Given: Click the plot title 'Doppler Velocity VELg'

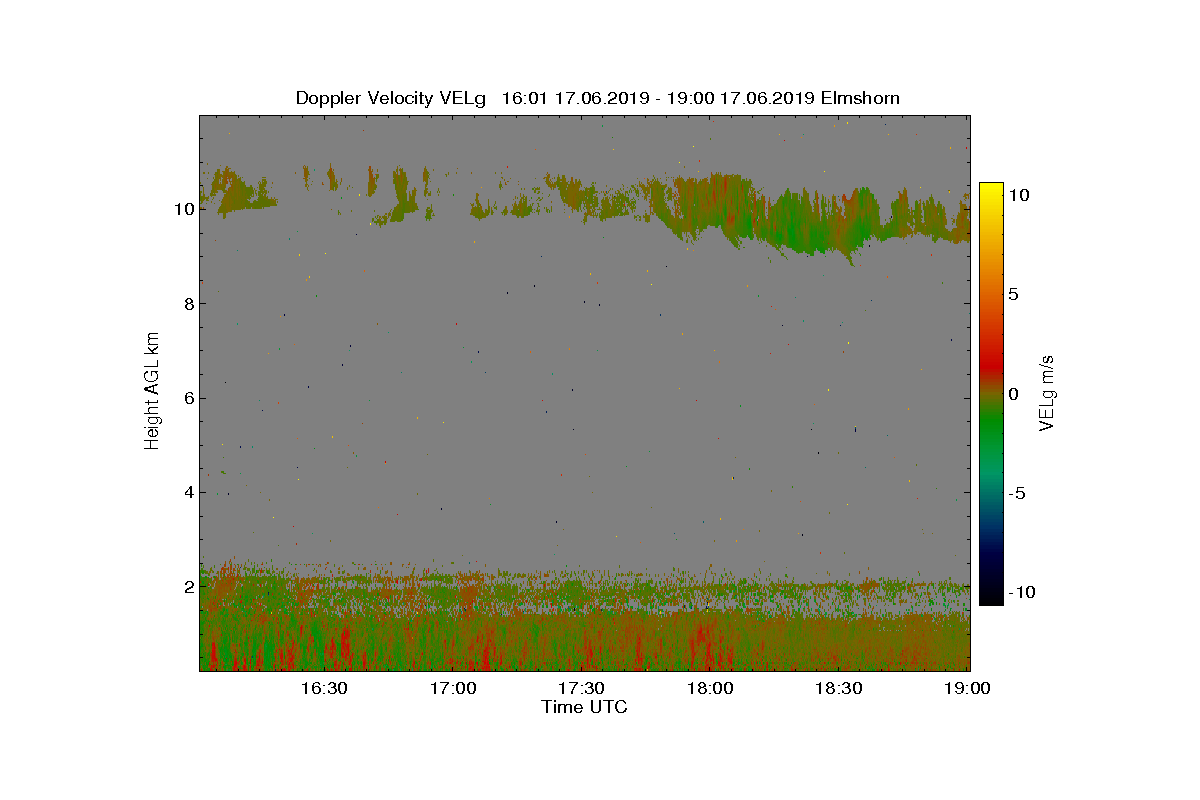Looking at the screenshot, I should 390,98.
